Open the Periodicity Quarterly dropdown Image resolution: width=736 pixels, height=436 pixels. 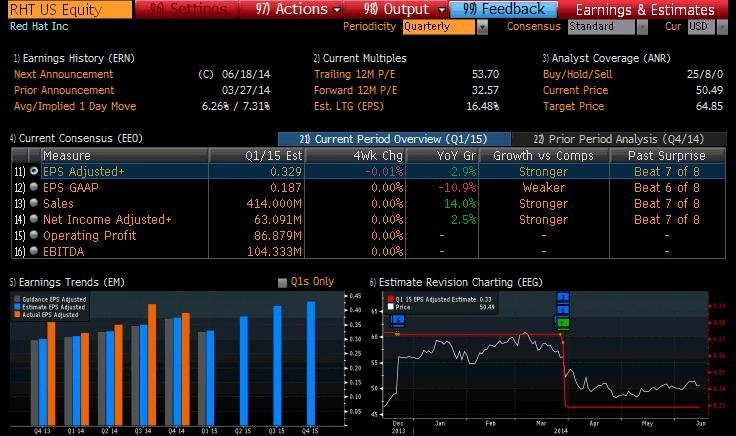point(482,27)
